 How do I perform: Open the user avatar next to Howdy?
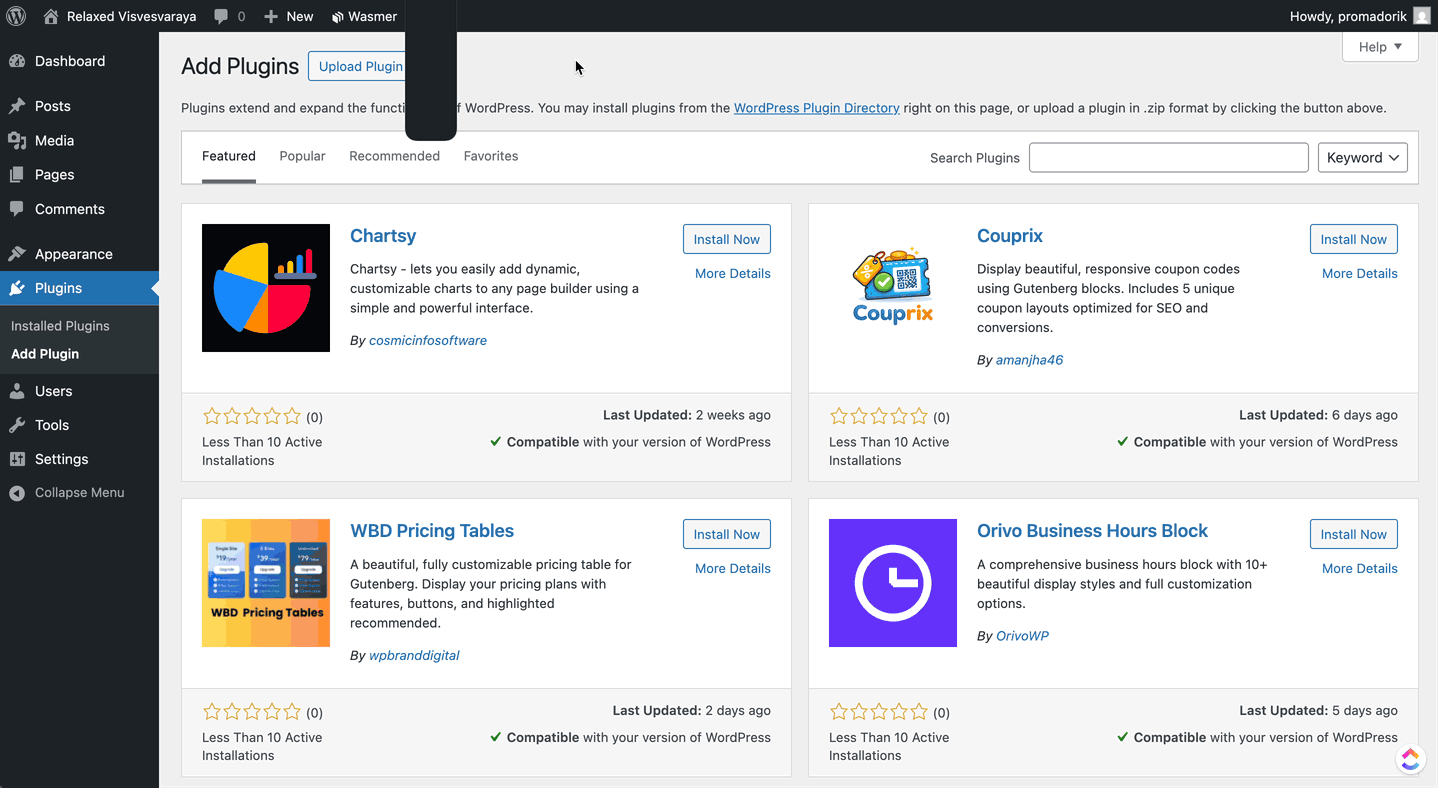tap(1421, 16)
